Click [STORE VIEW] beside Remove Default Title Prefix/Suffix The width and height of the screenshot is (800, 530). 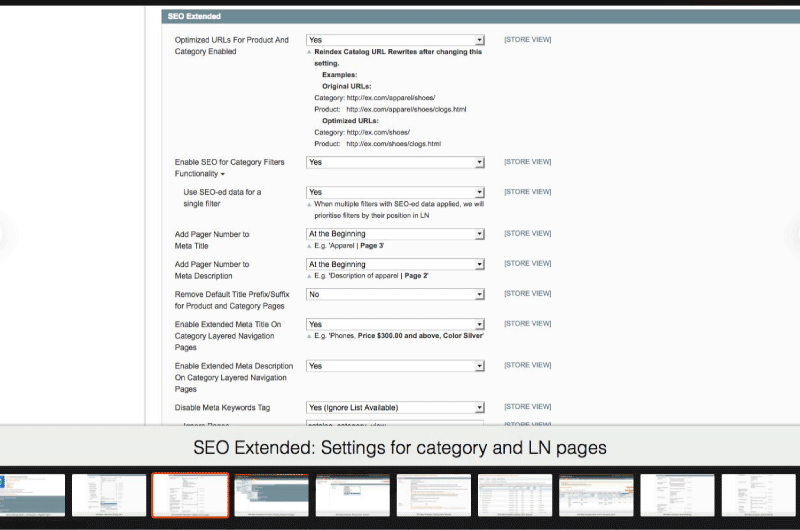point(528,293)
